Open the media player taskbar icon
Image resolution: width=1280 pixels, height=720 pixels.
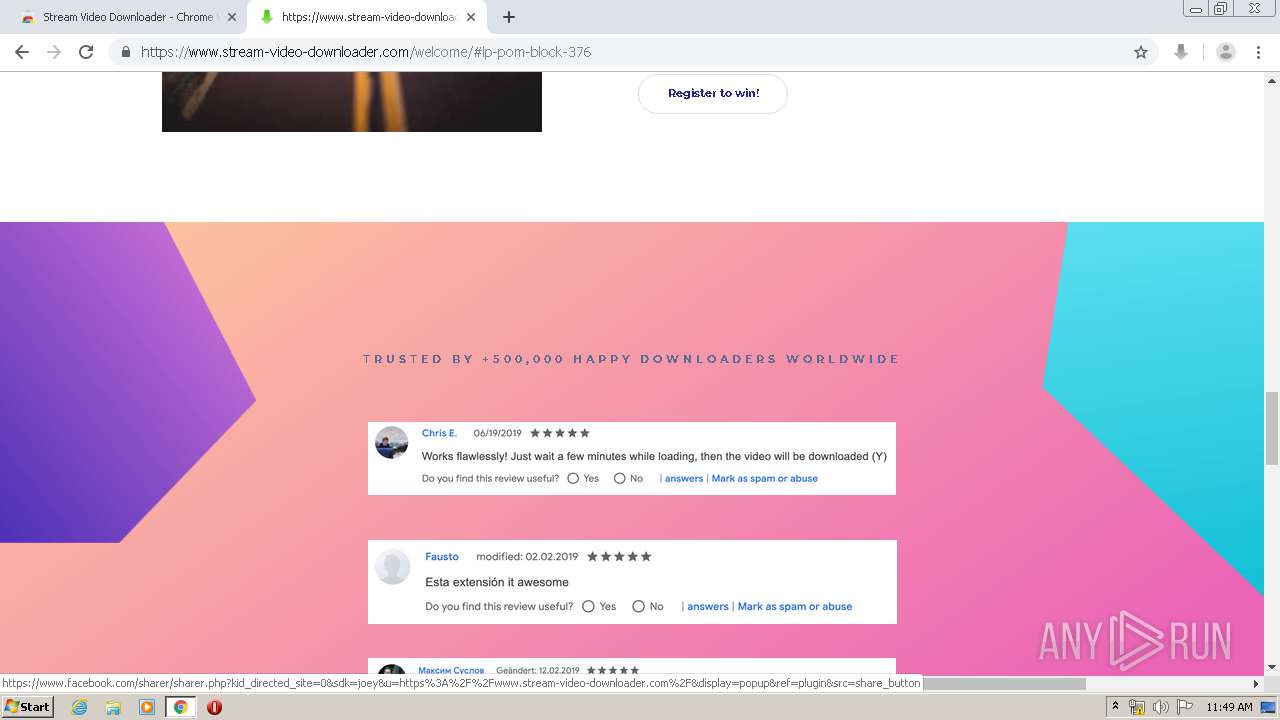[x=147, y=707]
